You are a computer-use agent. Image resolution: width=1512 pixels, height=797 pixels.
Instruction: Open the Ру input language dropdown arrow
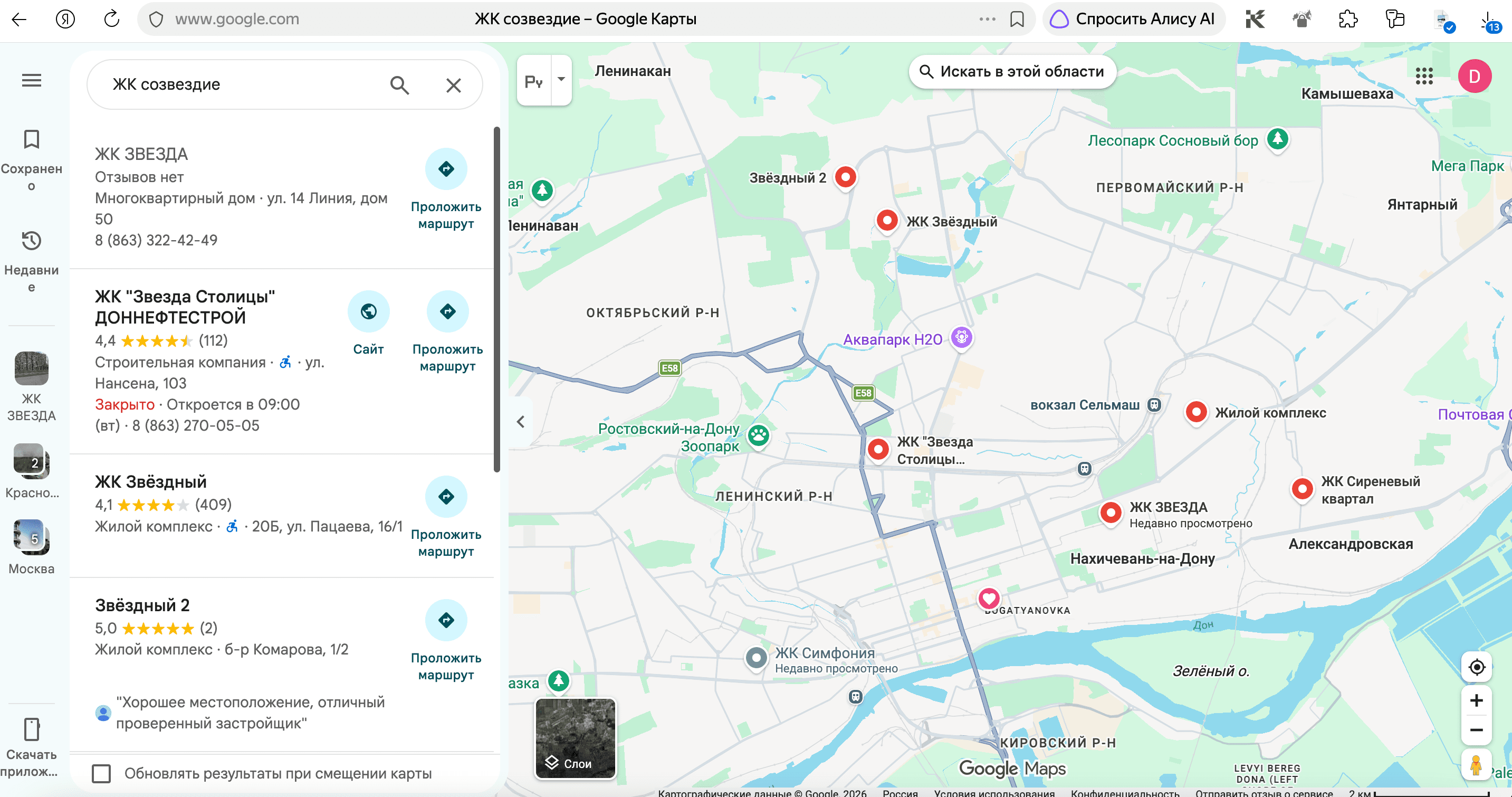561,80
